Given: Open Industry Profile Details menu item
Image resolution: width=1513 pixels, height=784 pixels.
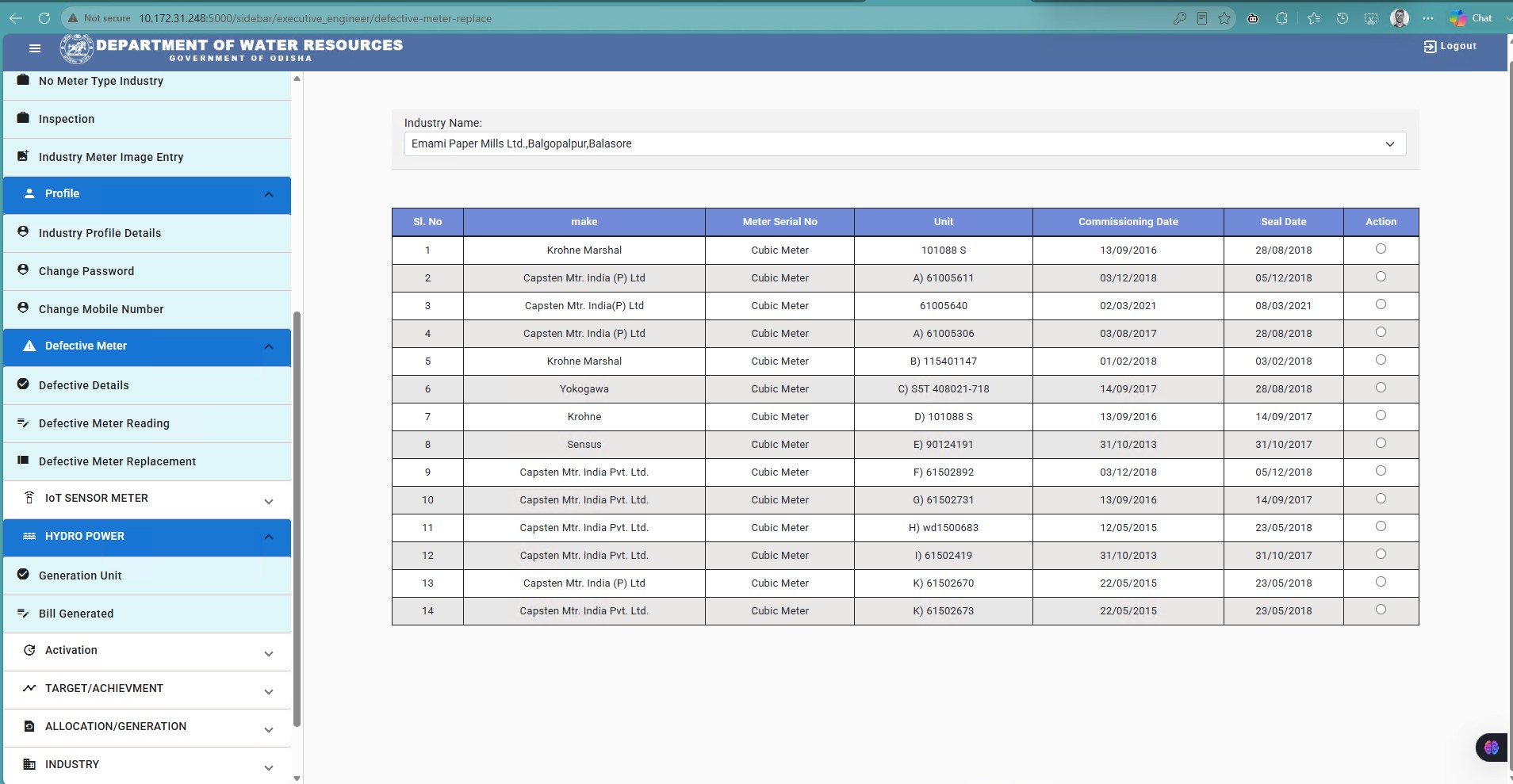Looking at the screenshot, I should click(147, 233).
